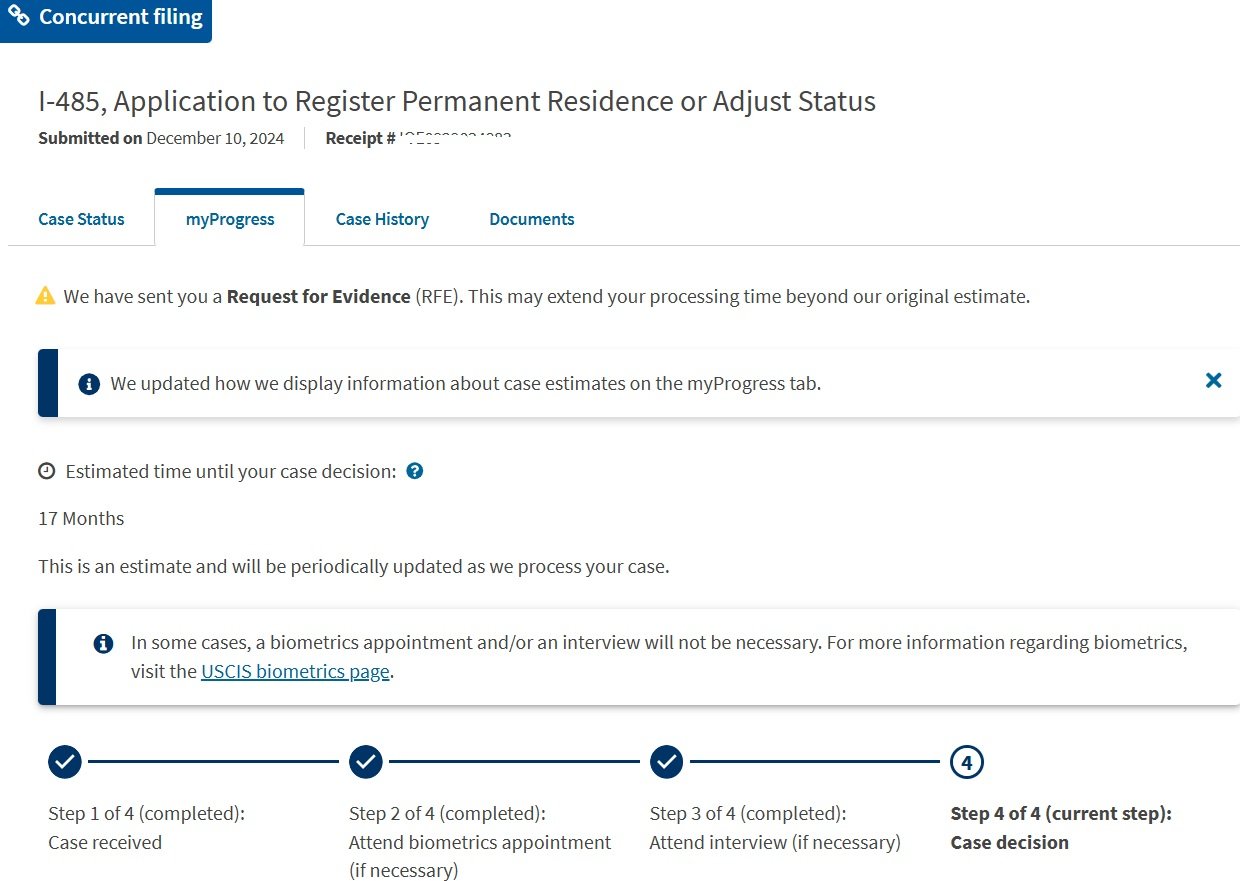The width and height of the screenshot is (1240, 881).
Task: Click the clock icon beside Estimated time
Action: (x=47, y=471)
